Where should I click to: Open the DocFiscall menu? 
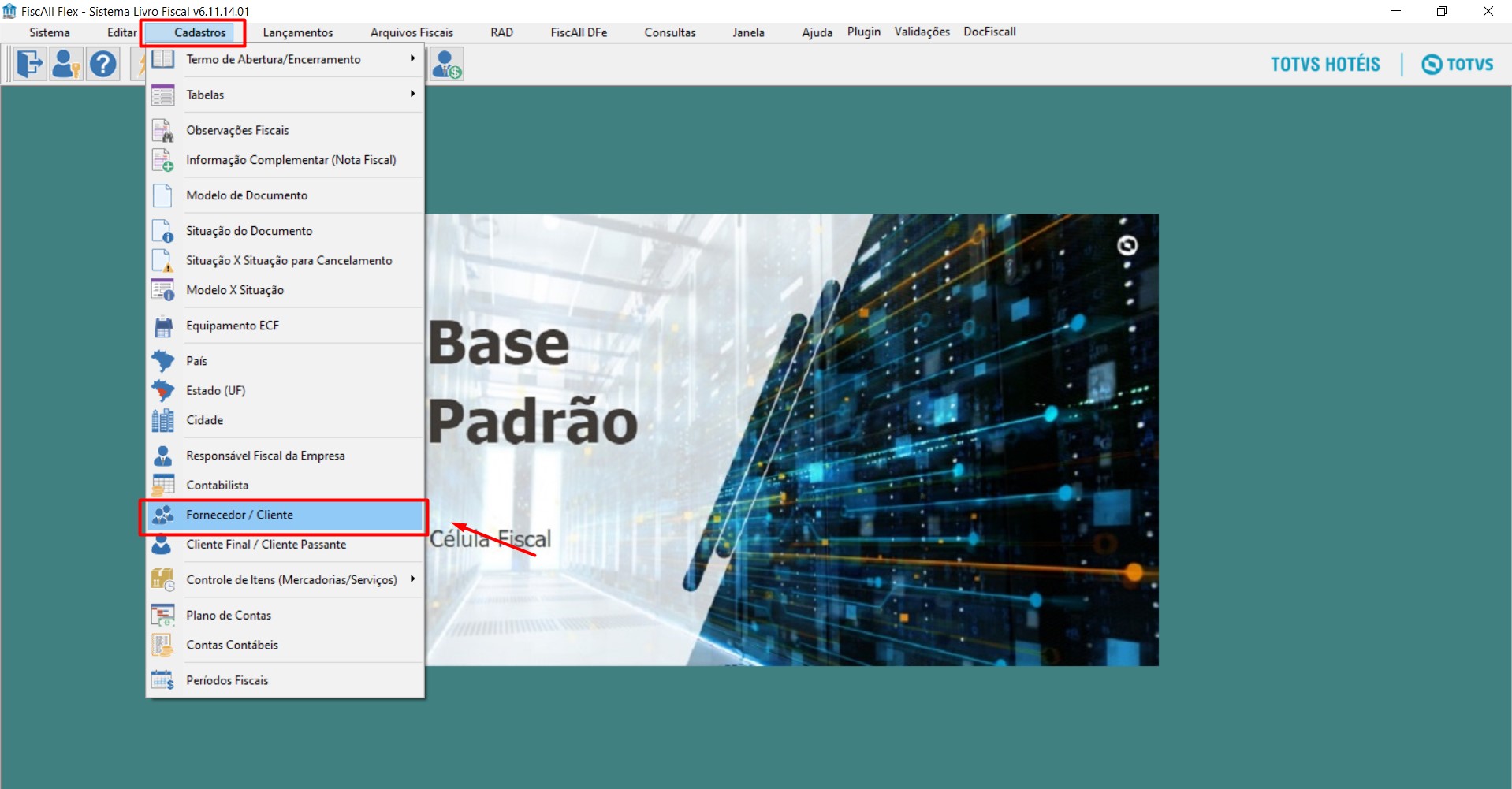click(989, 32)
